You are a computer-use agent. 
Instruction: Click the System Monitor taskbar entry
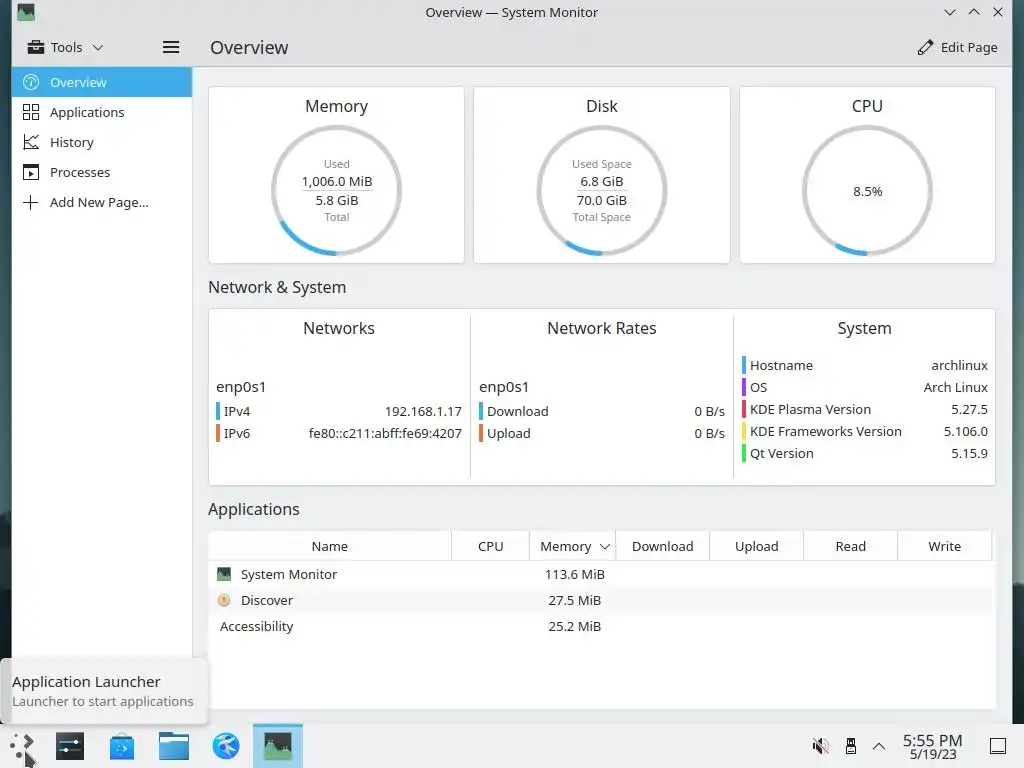278,746
